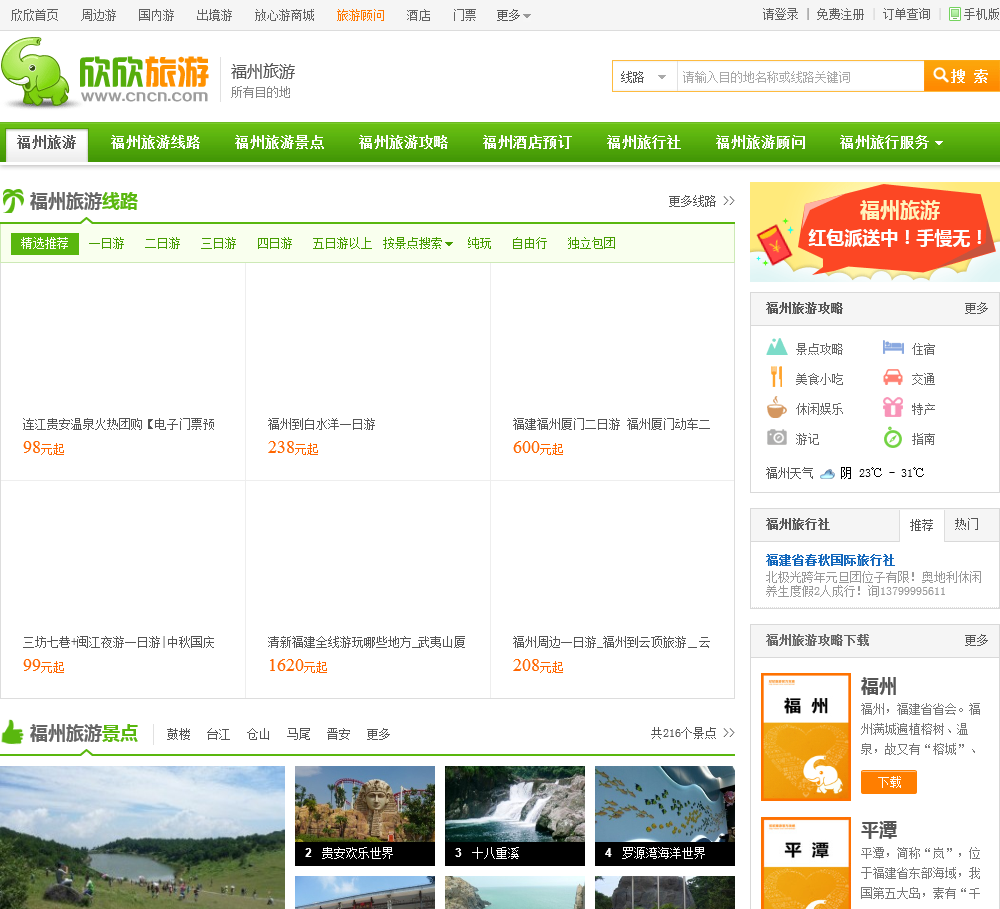This screenshot has height=909, width=1000.
Task: Select the 一日游 route tab
Action: (107, 243)
